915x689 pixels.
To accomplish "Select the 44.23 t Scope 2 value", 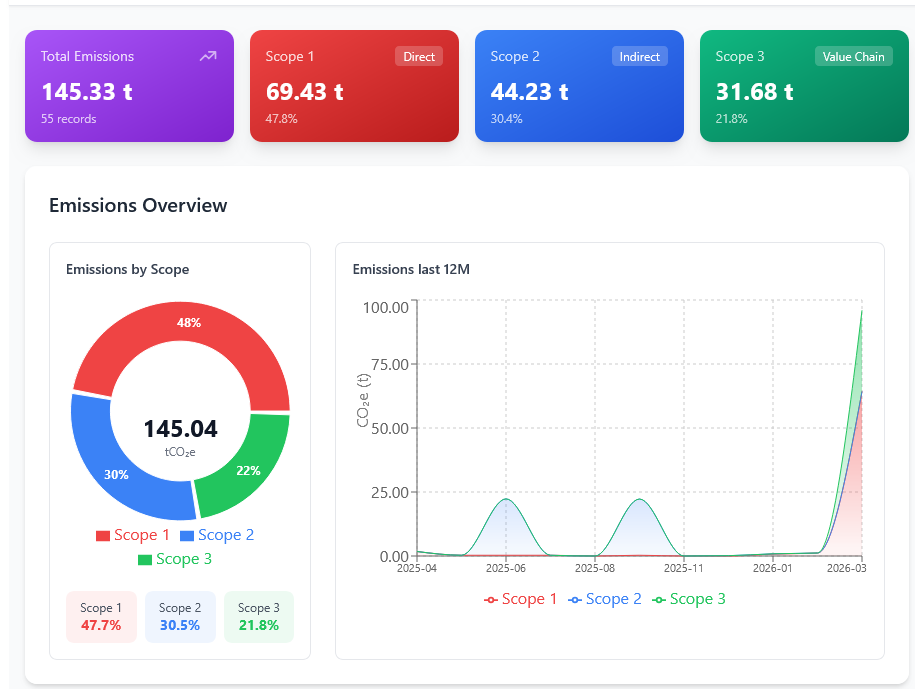I will click(529, 92).
